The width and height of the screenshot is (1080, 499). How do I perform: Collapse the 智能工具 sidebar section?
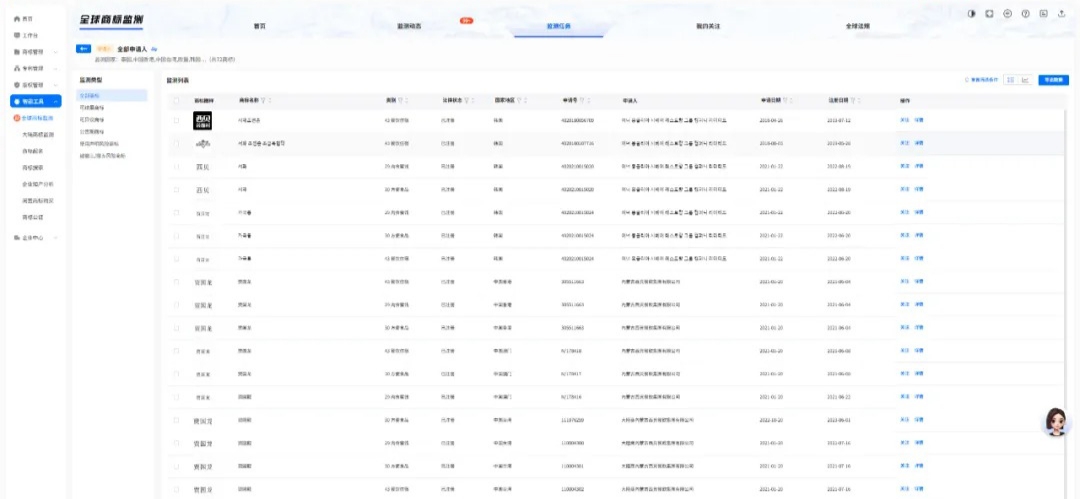pyautogui.click(x=55, y=101)
